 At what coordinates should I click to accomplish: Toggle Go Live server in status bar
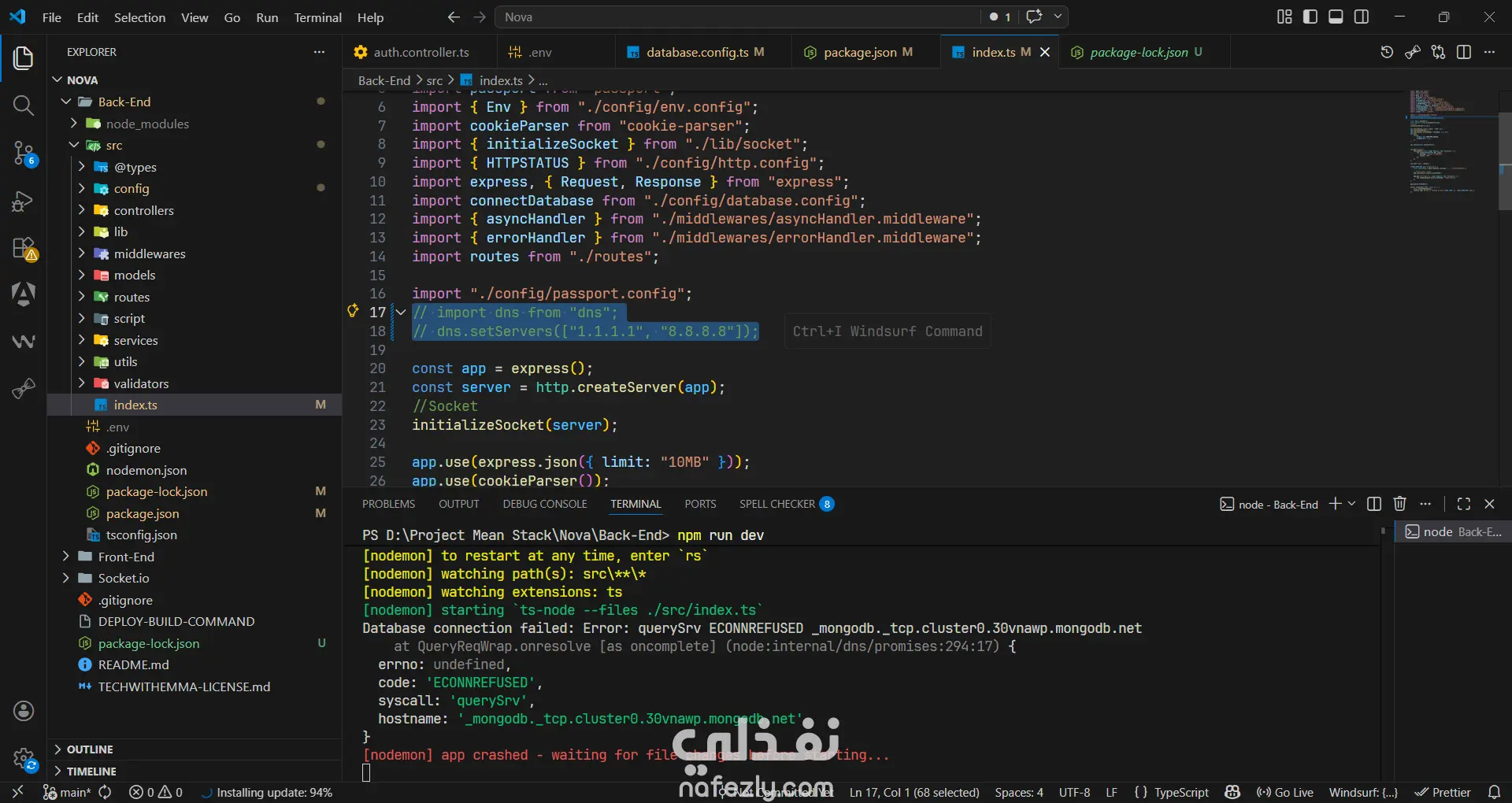coord(1284,792)
